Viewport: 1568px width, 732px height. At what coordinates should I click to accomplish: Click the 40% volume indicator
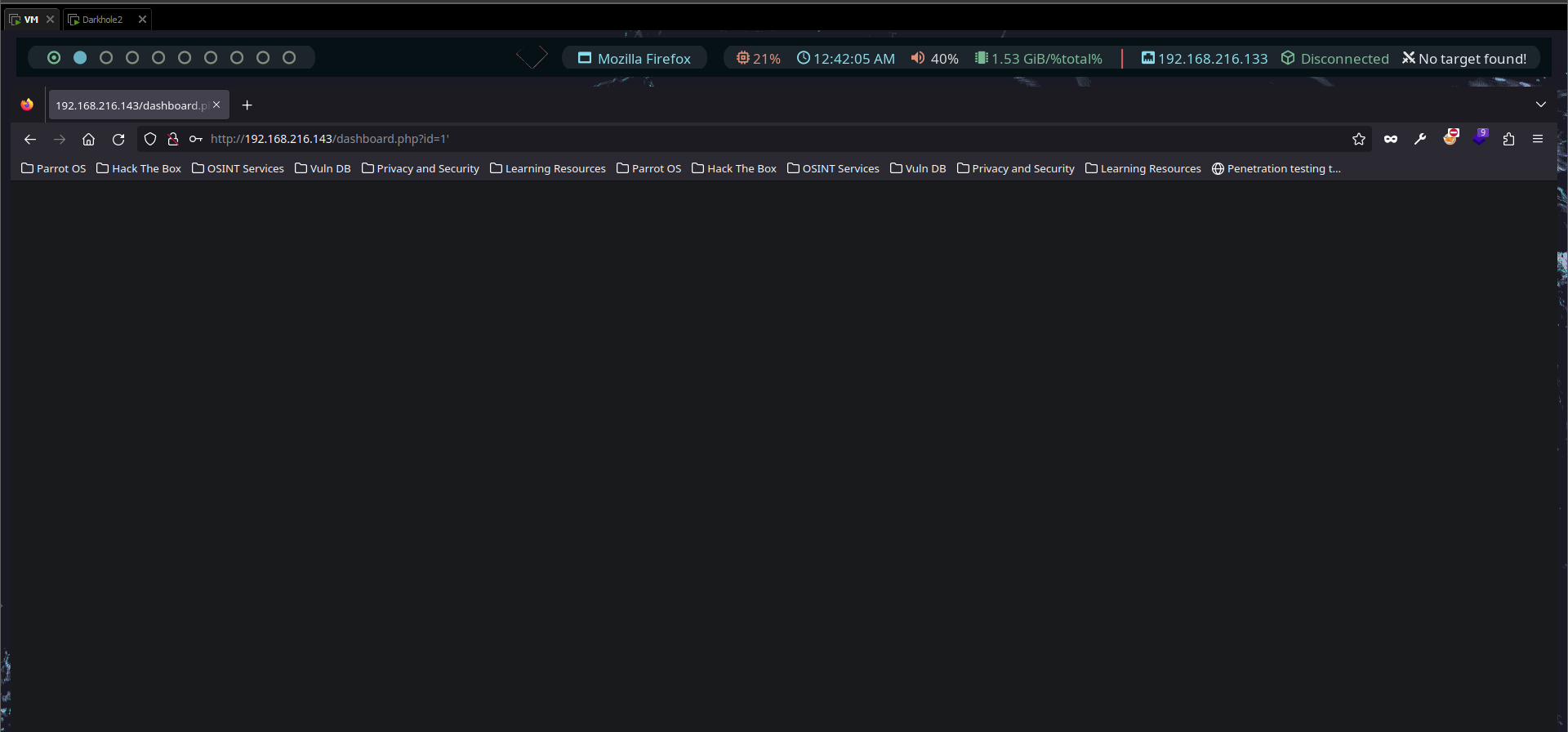coord(935,58)
